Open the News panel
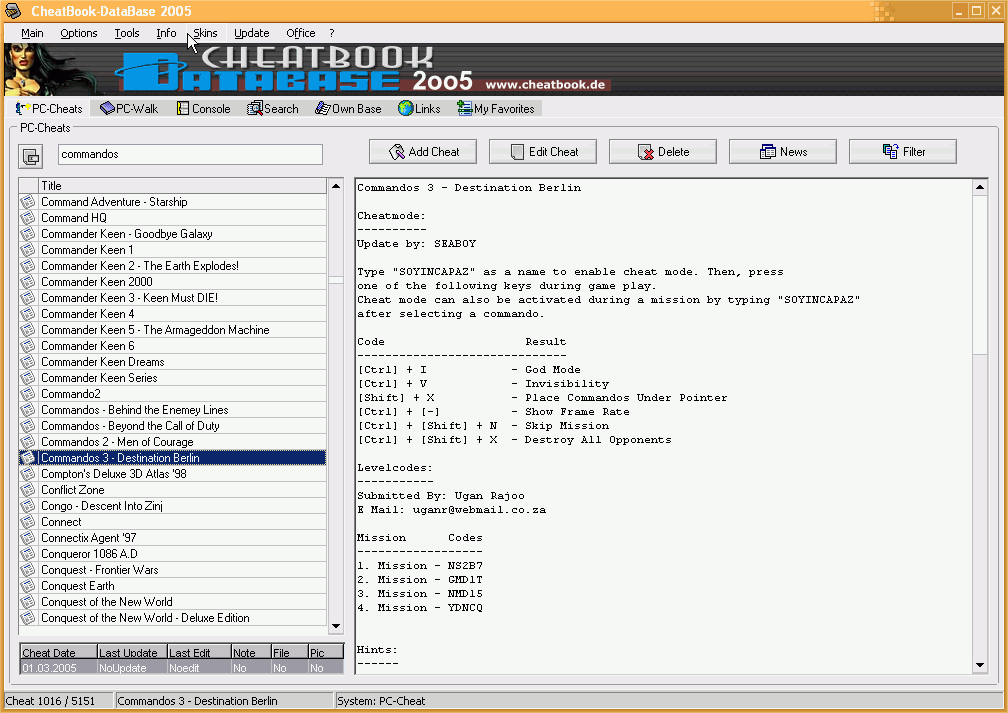 point(782,151)
